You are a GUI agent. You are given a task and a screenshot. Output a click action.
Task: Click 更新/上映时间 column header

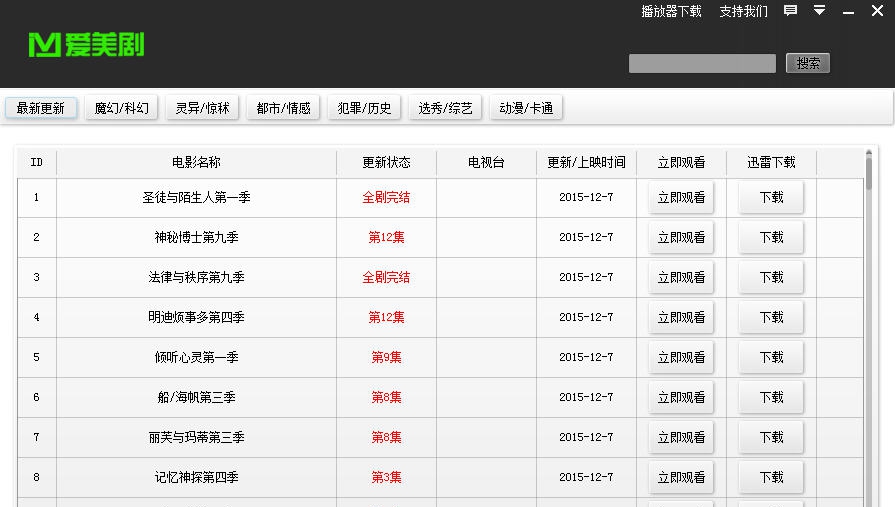click(586, 163)
